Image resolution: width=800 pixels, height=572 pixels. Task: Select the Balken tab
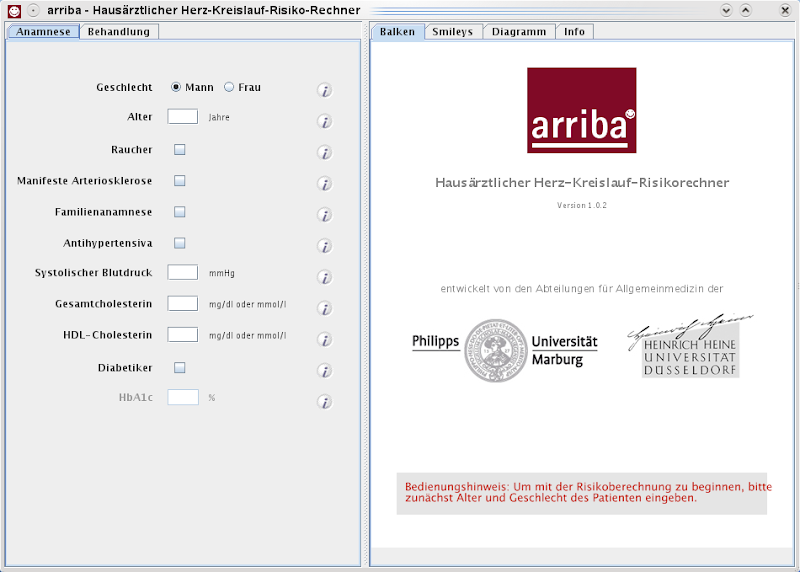[x=397, y=32]
